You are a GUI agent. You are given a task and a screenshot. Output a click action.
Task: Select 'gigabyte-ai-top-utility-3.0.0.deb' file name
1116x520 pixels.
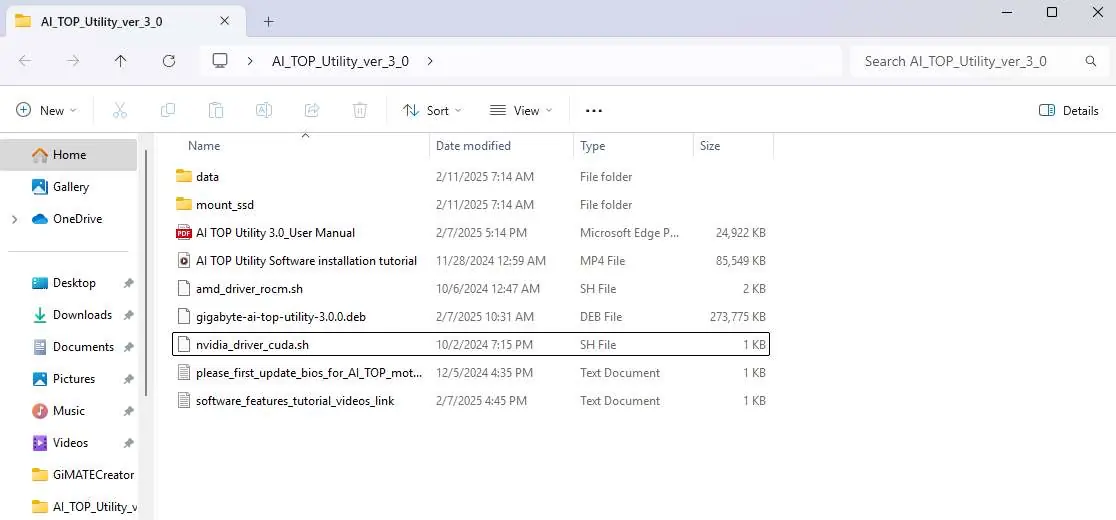[281, 317]
